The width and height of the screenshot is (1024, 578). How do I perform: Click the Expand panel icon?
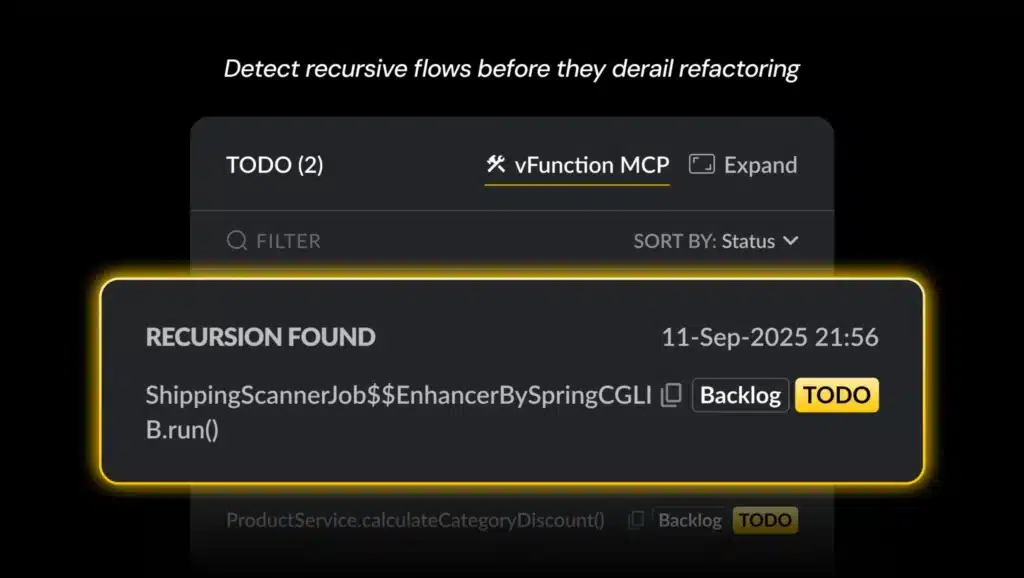pyautogui.click(x=702, y=164)
